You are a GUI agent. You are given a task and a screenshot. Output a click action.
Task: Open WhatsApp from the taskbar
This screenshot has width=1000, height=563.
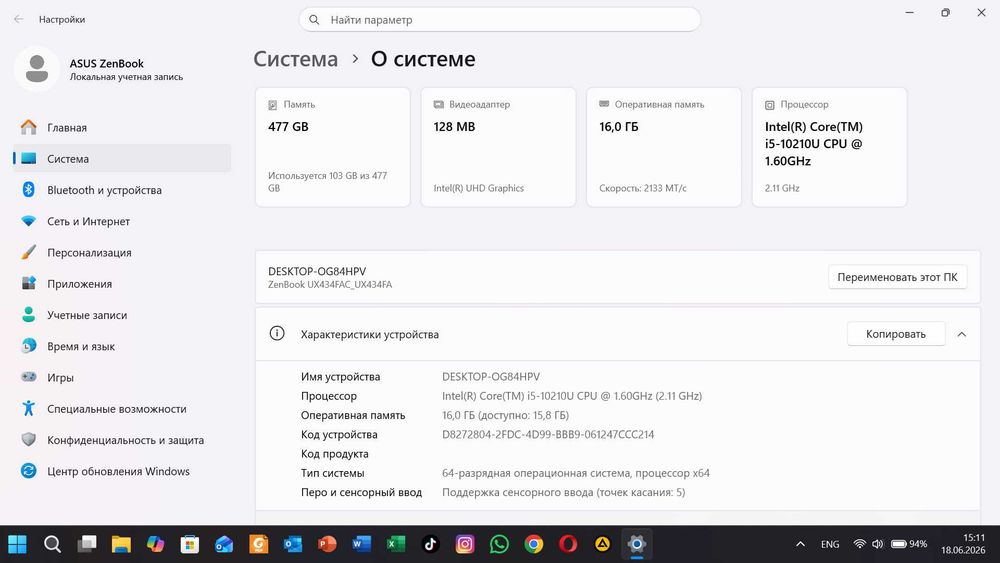click(x=499, y=544)
